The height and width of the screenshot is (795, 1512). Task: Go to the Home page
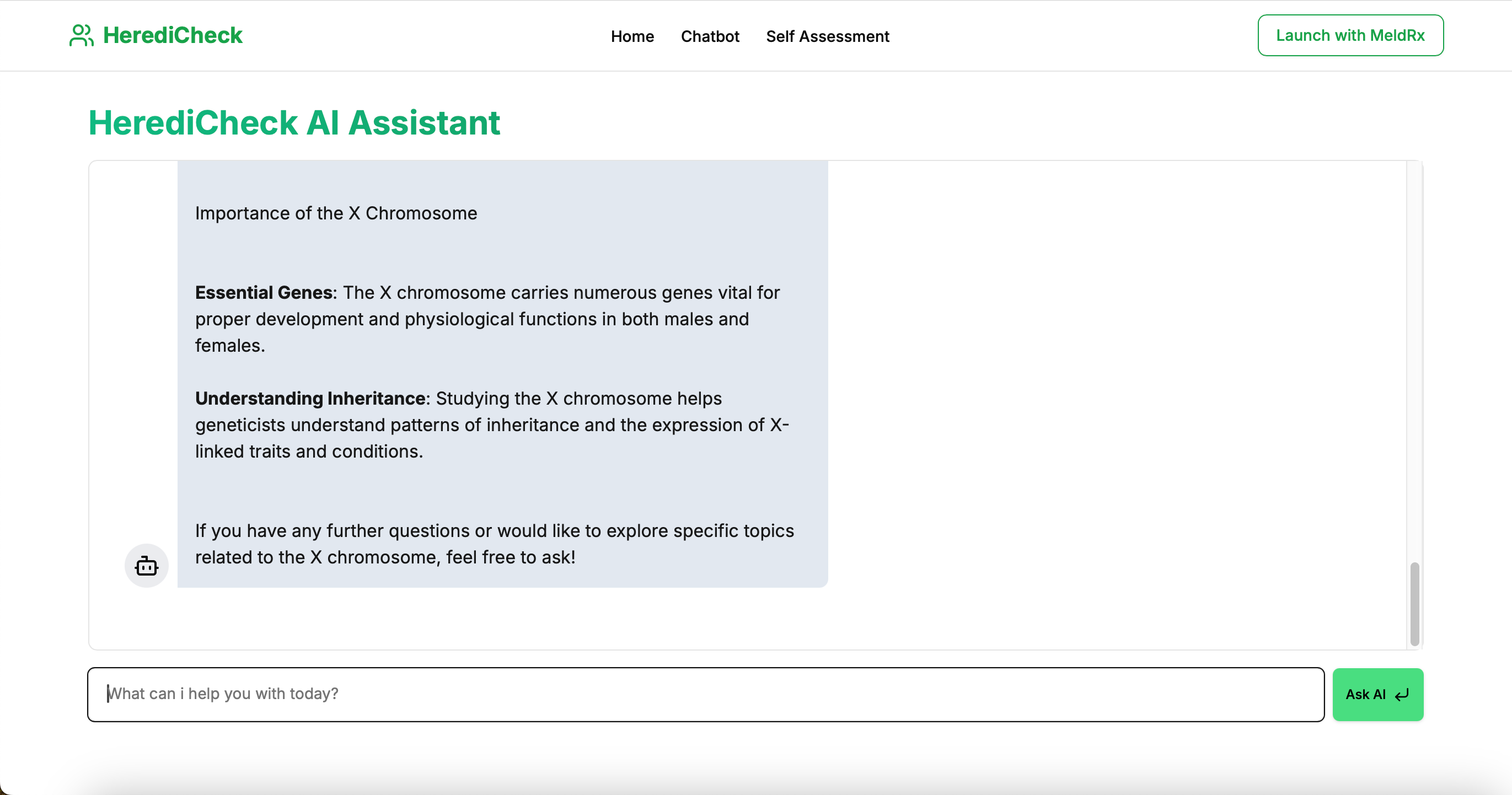pos(632,36)
